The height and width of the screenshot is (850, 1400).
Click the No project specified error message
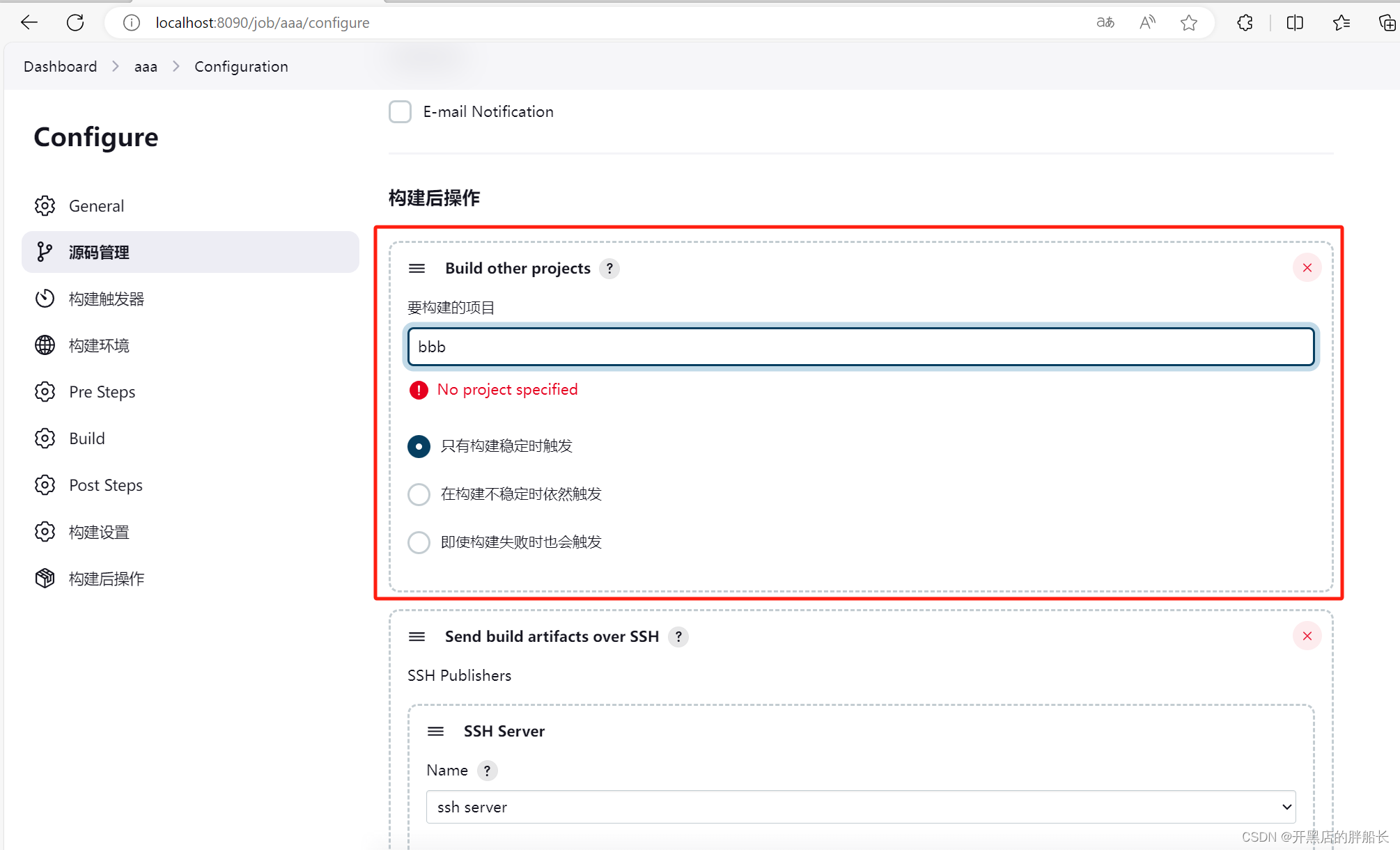(x=507, y=390)
